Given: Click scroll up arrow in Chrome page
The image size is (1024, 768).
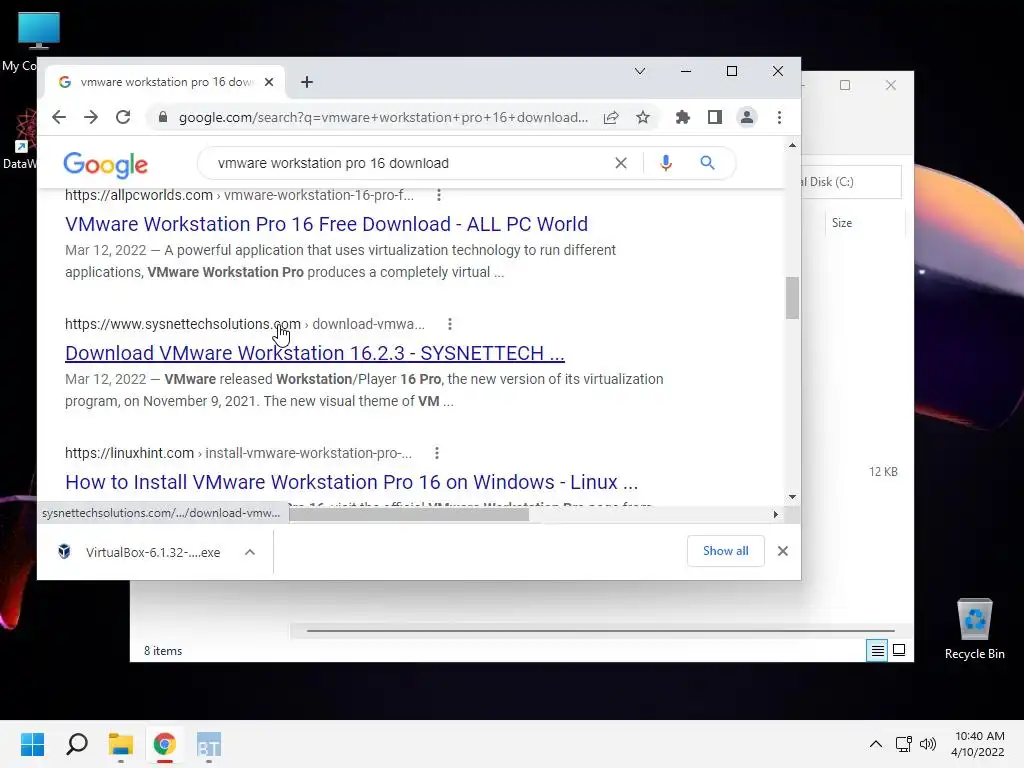Looking at the screenshot, I should click(x=792, y=146).
